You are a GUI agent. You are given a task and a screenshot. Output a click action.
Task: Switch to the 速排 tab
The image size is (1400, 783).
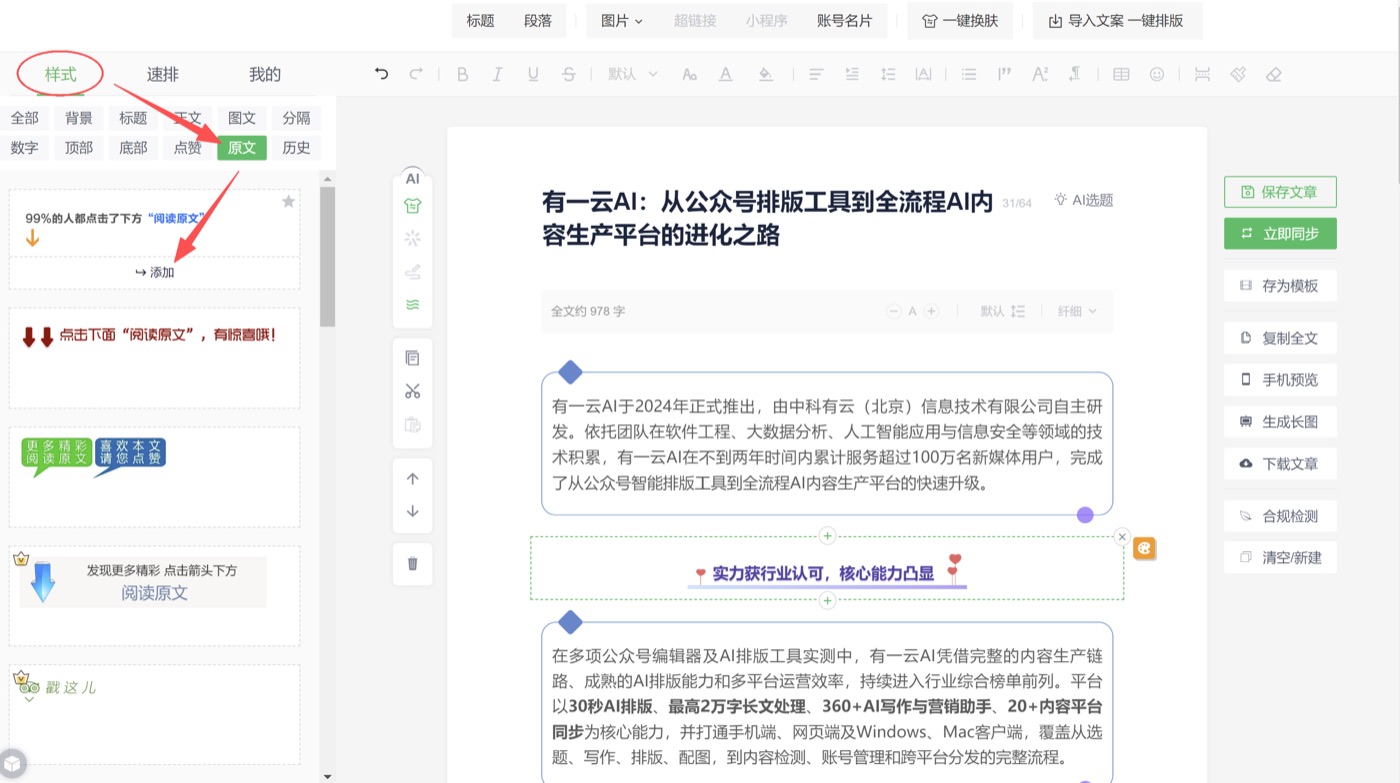[163, 74]
